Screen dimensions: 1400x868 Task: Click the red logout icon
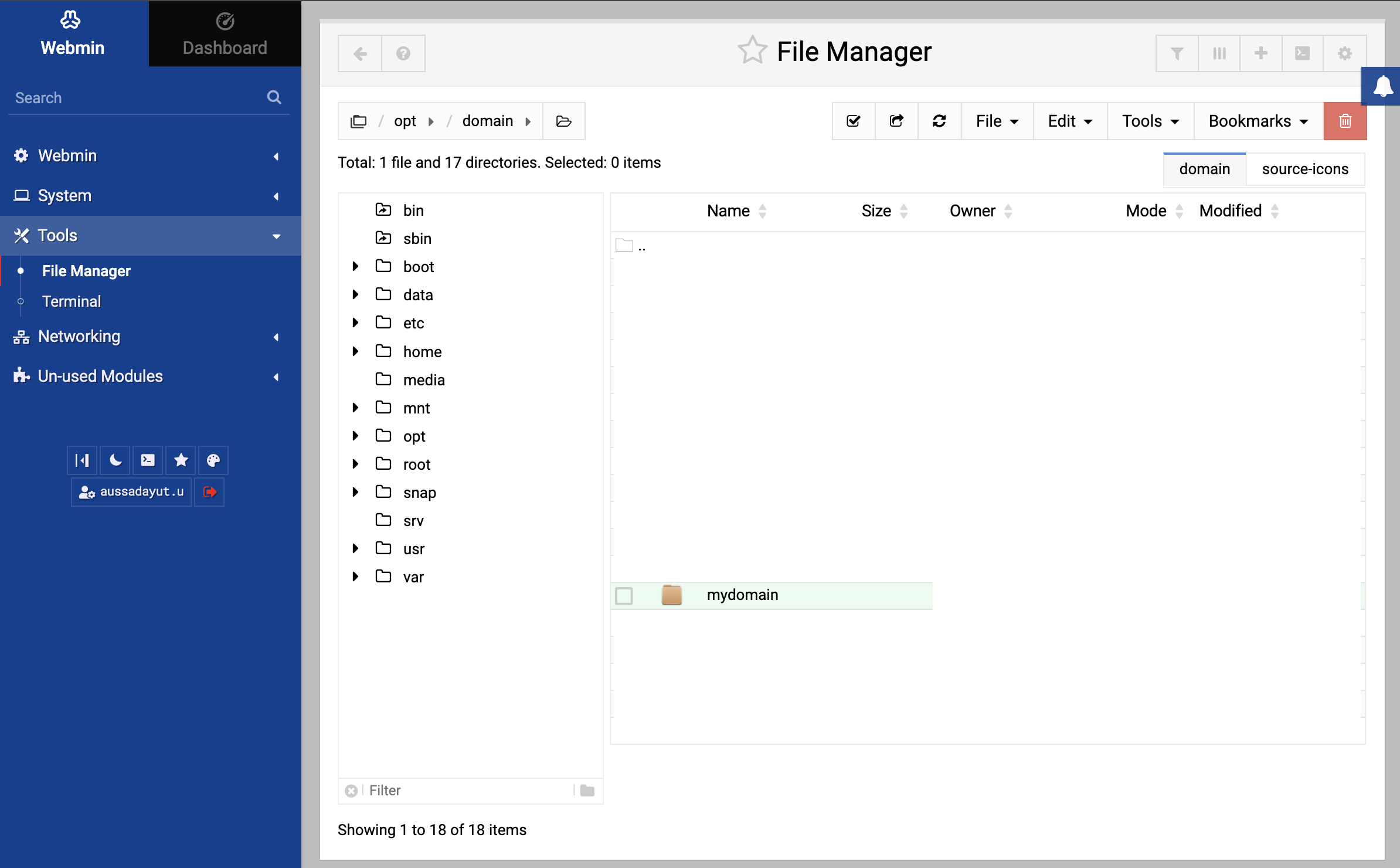[209, 491]
